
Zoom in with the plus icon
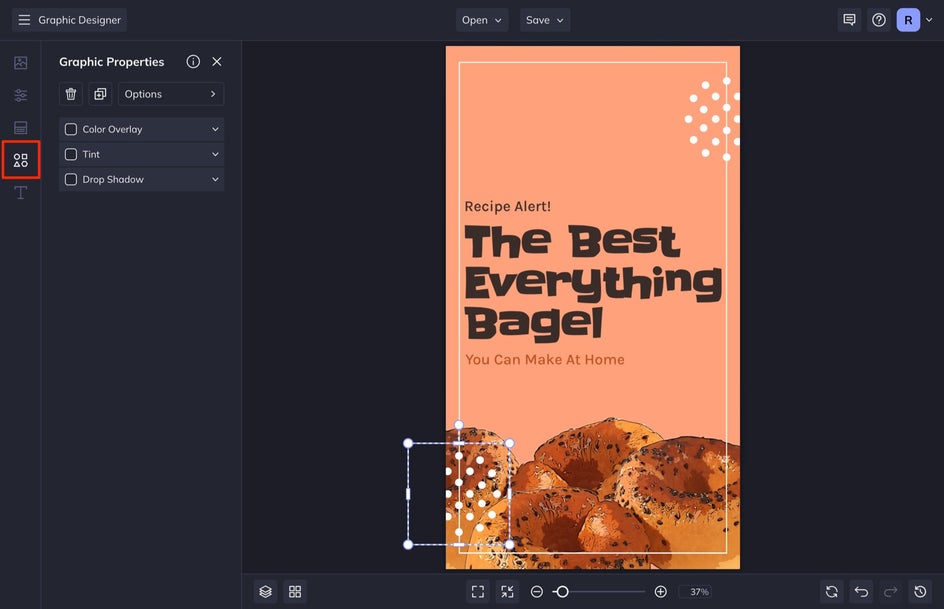(660, 592)
